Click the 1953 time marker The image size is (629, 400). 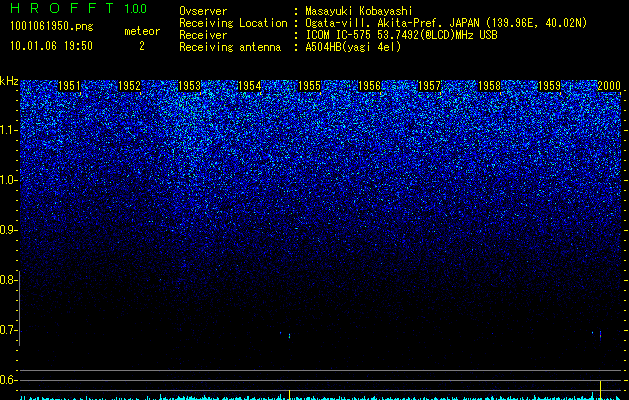189,86
